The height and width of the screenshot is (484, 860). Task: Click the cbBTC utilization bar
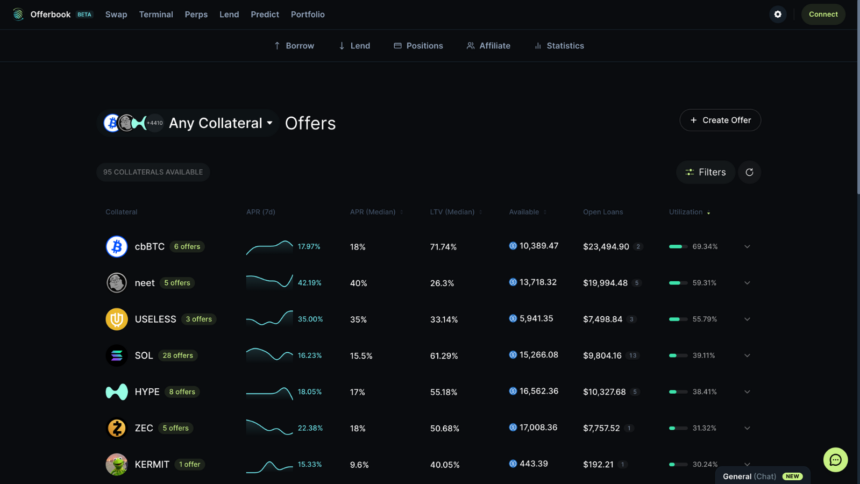point(678,247)
